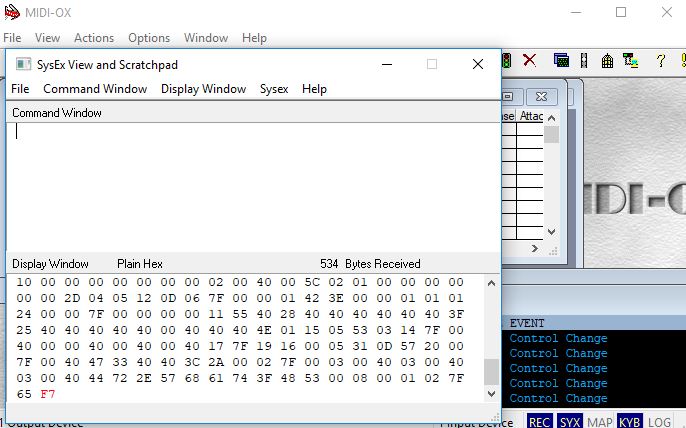The width and height of the screenshot is (686, 428).
Task: Click the birdcage toolbar icon
Action: tap(607, 60)
